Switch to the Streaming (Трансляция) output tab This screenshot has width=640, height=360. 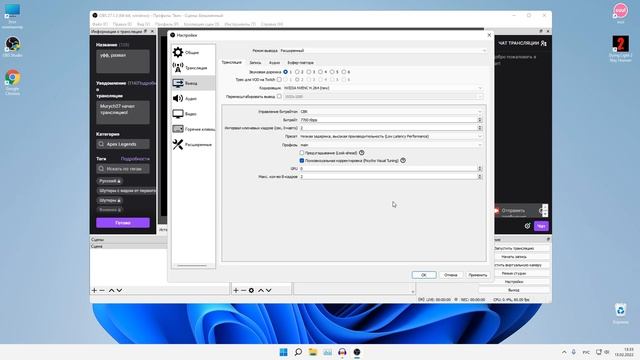tap(232, 62)
